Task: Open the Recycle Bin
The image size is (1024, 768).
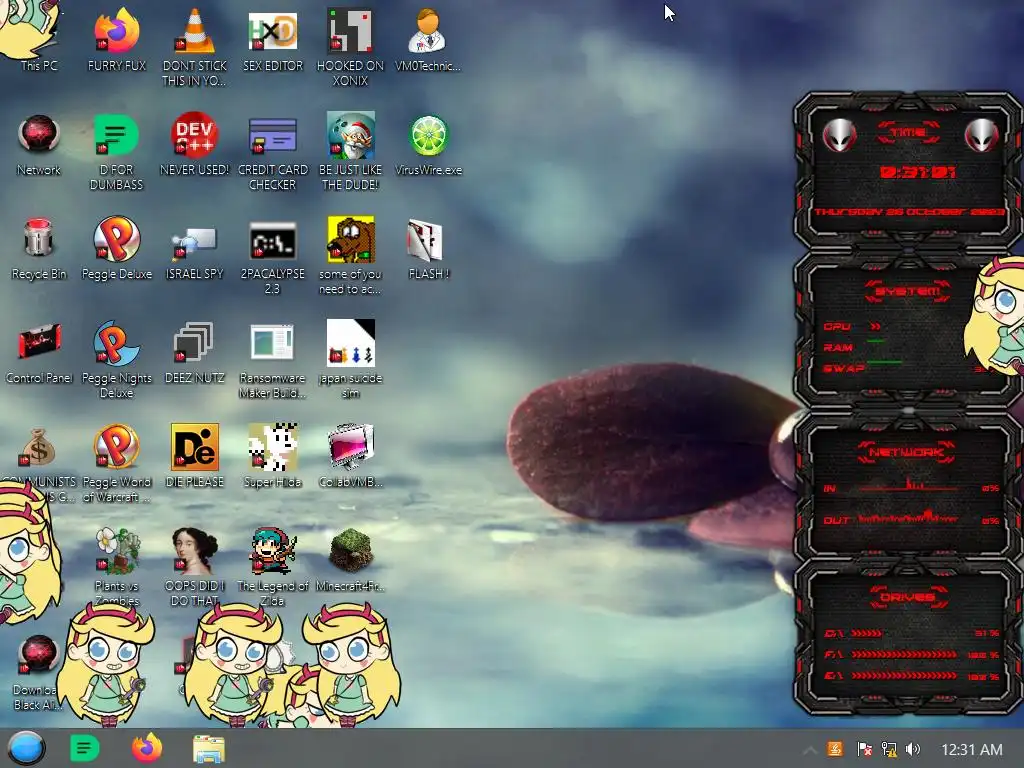Action: pyautogui.click(x=39, y=249)
